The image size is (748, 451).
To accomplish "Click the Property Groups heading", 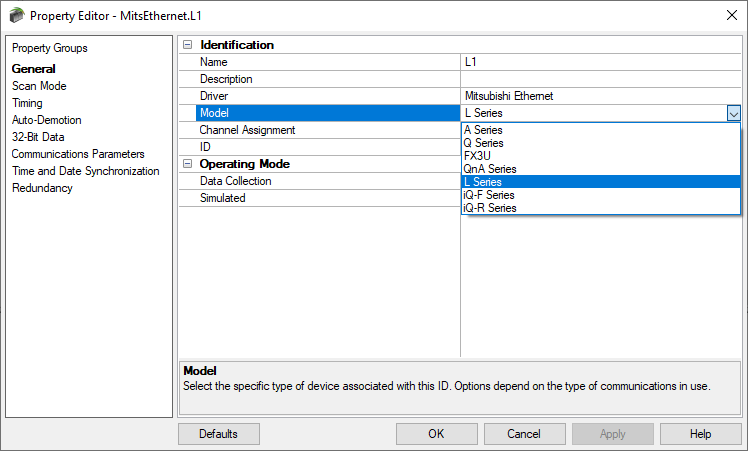I will (x=50, y=48).
